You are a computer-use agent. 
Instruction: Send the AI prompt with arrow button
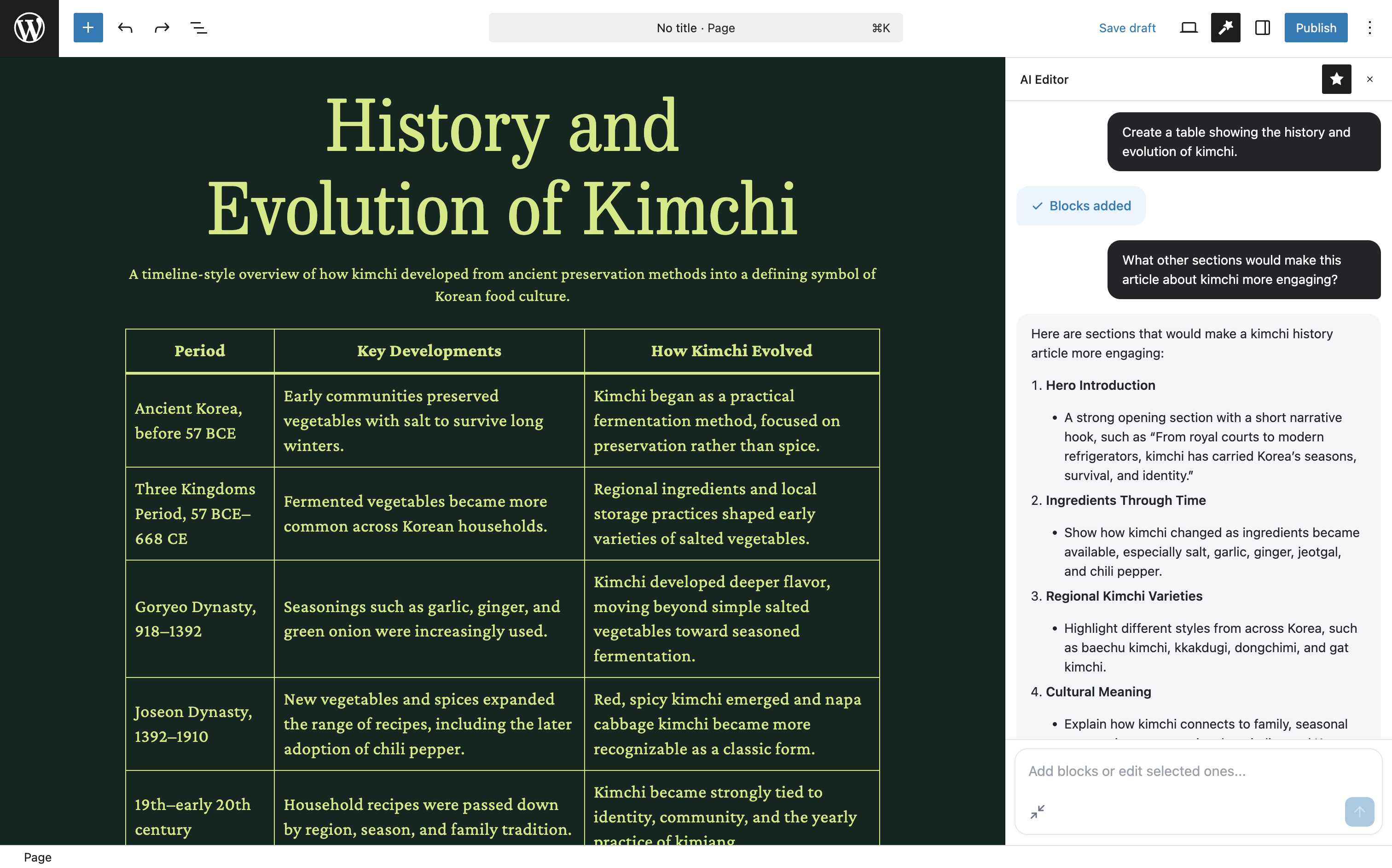click(1359, 812)
